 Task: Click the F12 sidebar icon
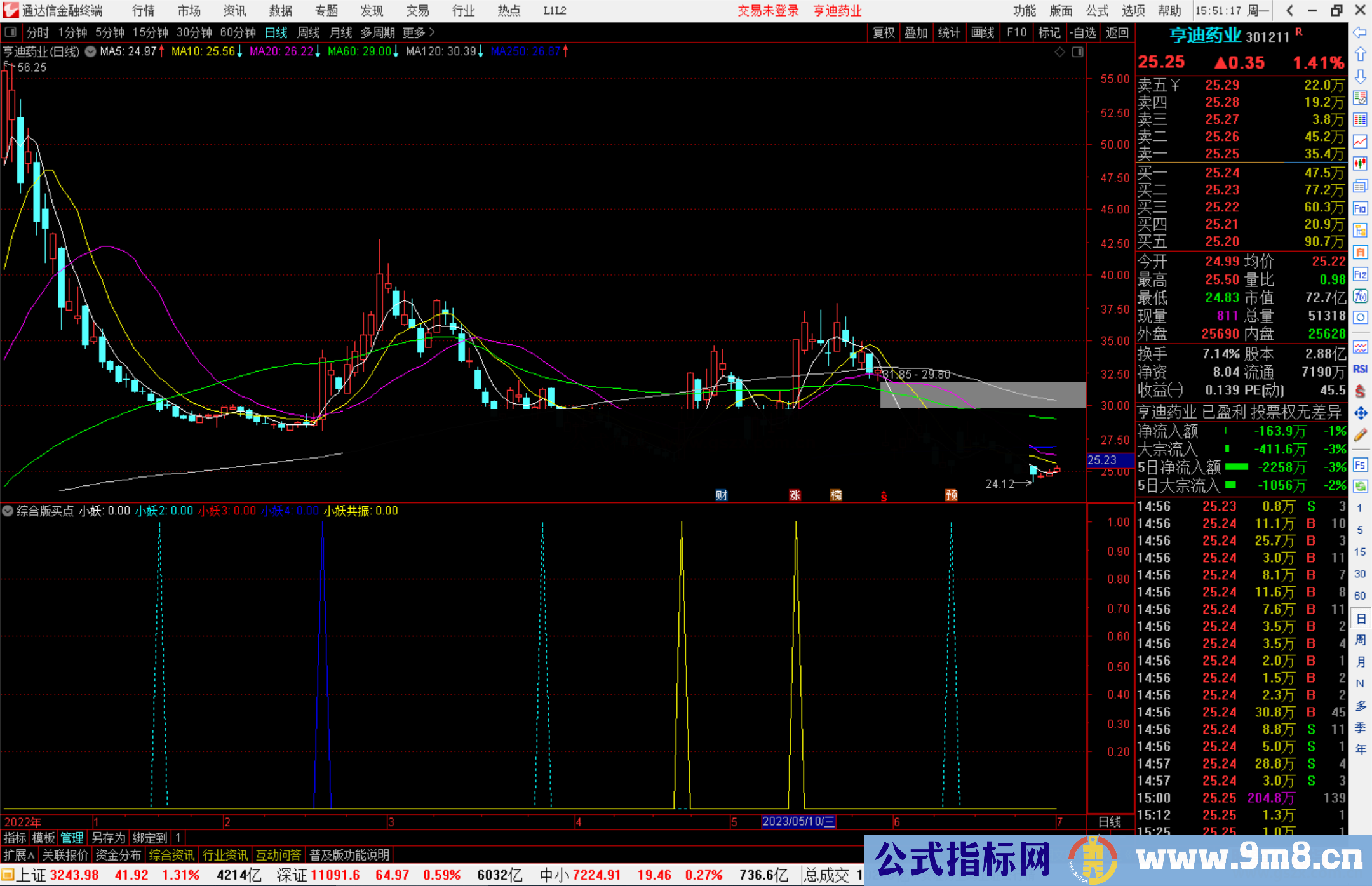coord(1360,274)
